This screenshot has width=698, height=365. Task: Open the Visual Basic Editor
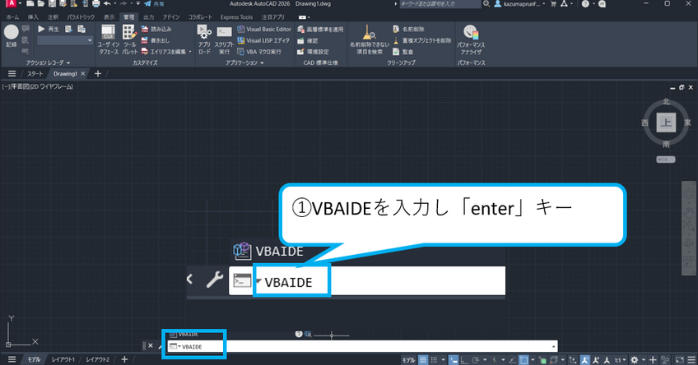pos(264,29)
